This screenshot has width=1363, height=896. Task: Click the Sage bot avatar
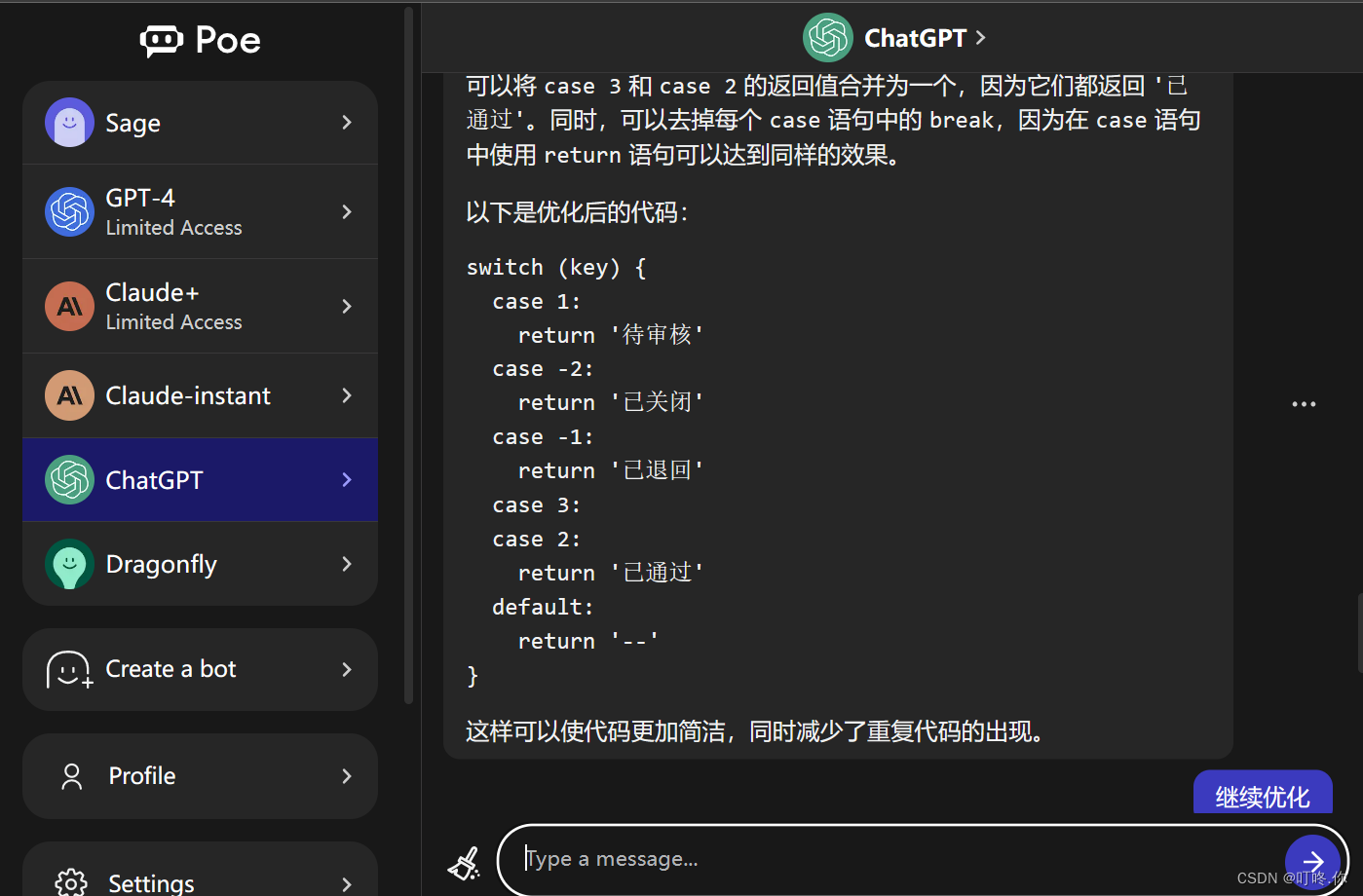coord(69,123)
